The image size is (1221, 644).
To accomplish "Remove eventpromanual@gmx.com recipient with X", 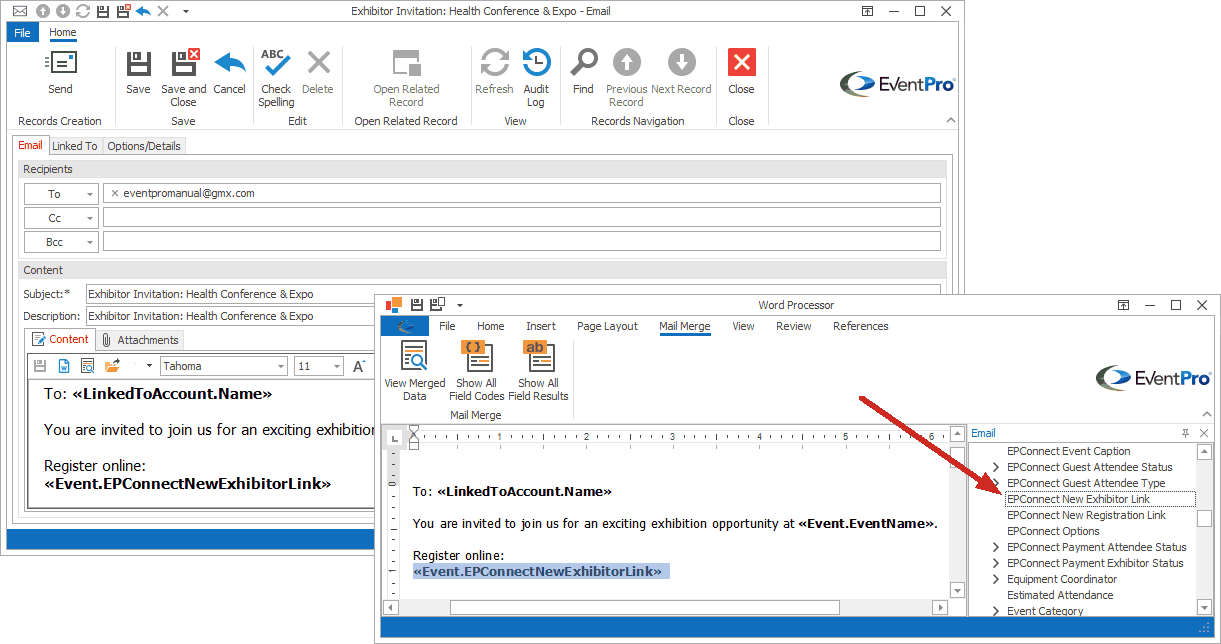I will tap(115, 193).
